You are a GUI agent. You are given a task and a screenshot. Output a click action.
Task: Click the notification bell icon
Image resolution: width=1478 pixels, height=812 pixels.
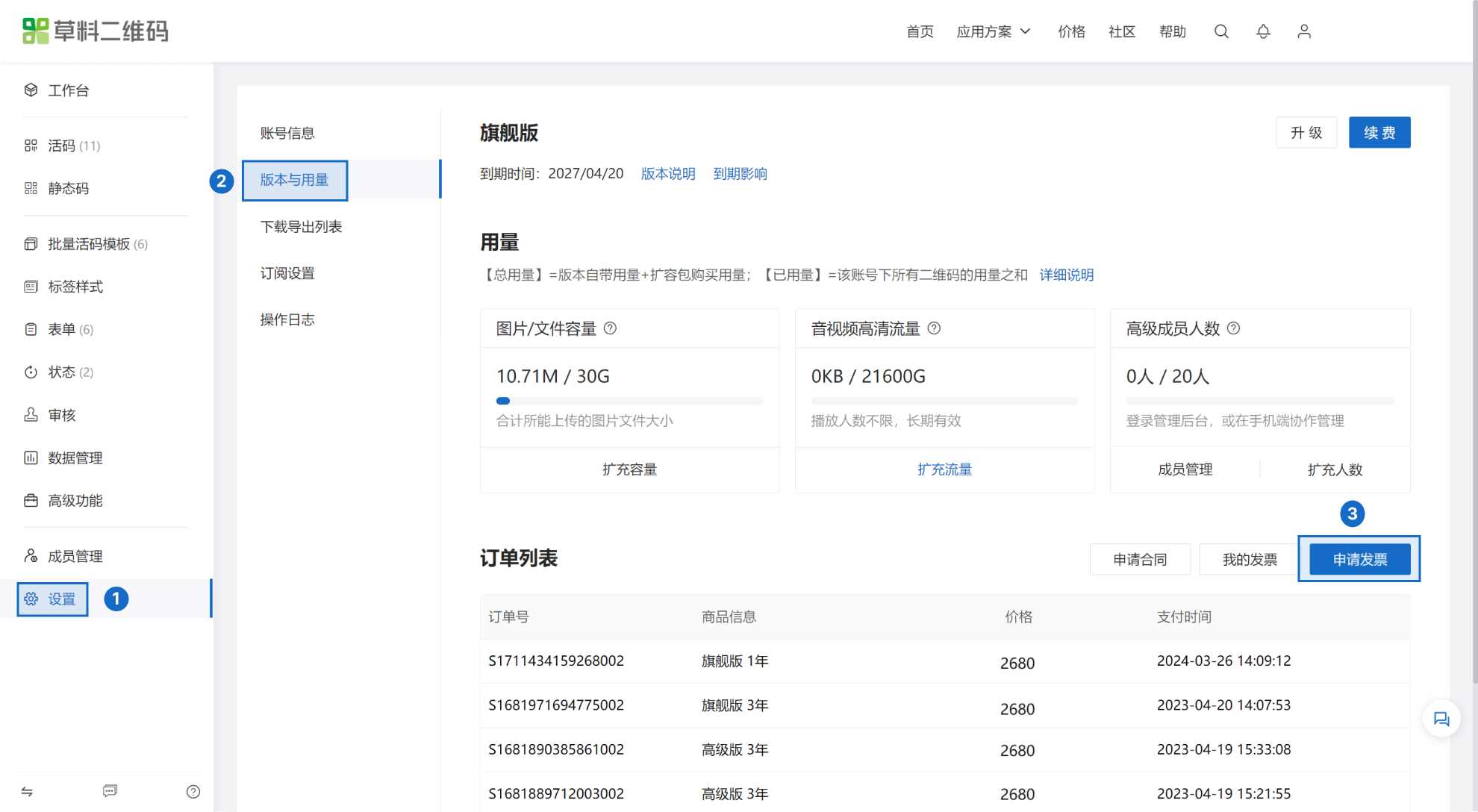[1262, 31]
